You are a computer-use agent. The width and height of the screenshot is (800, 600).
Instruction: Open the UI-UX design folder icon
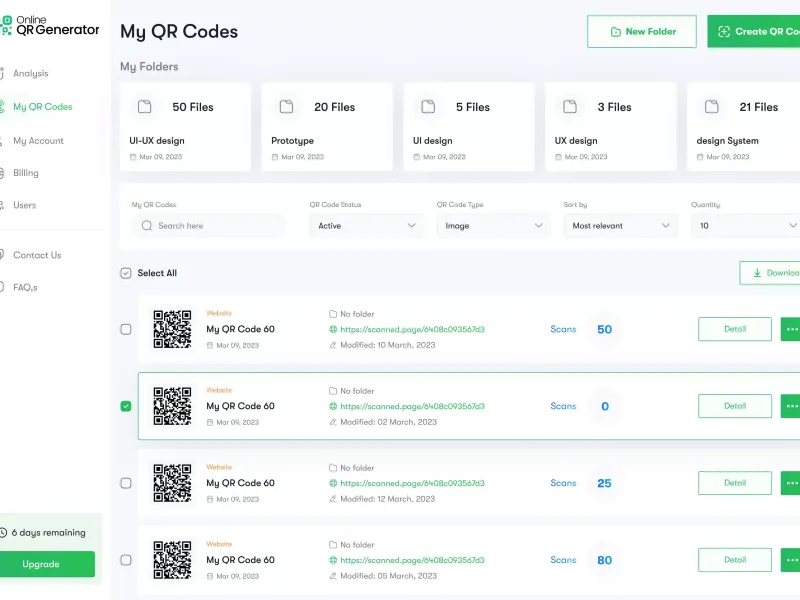pyautogui.click(x=145, y=107)
